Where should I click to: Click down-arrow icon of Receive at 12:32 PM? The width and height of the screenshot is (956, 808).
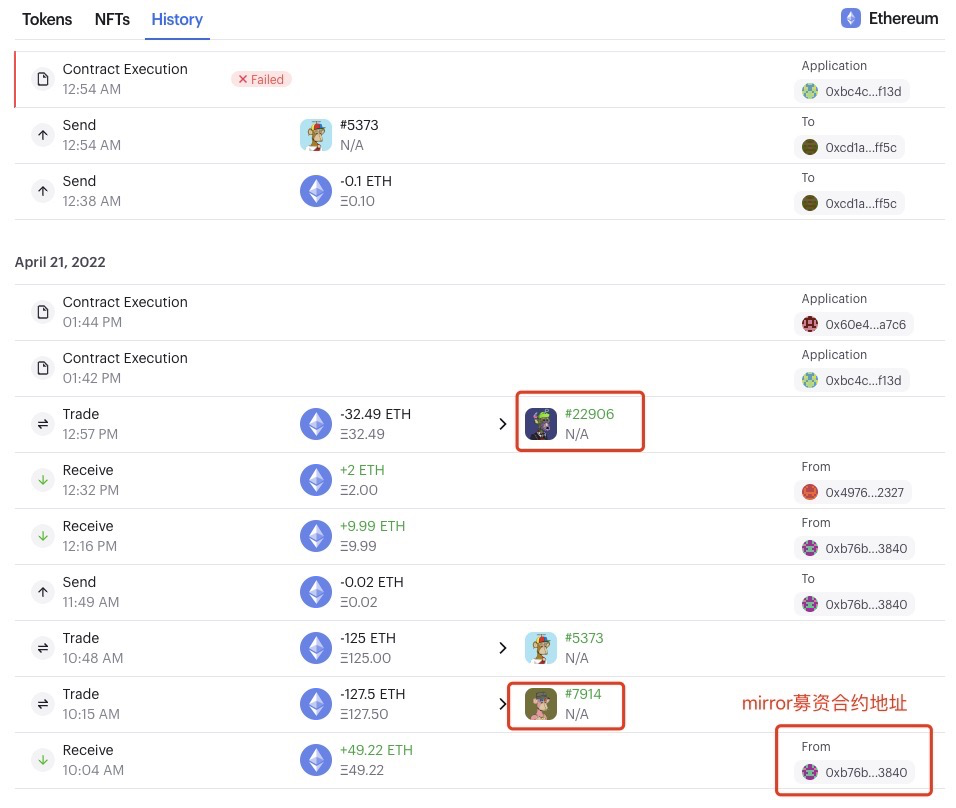click(x=43, y=481)
